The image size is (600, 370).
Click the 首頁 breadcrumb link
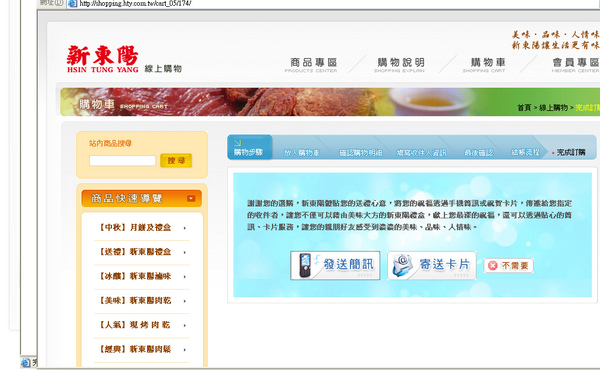click(524, 108)
